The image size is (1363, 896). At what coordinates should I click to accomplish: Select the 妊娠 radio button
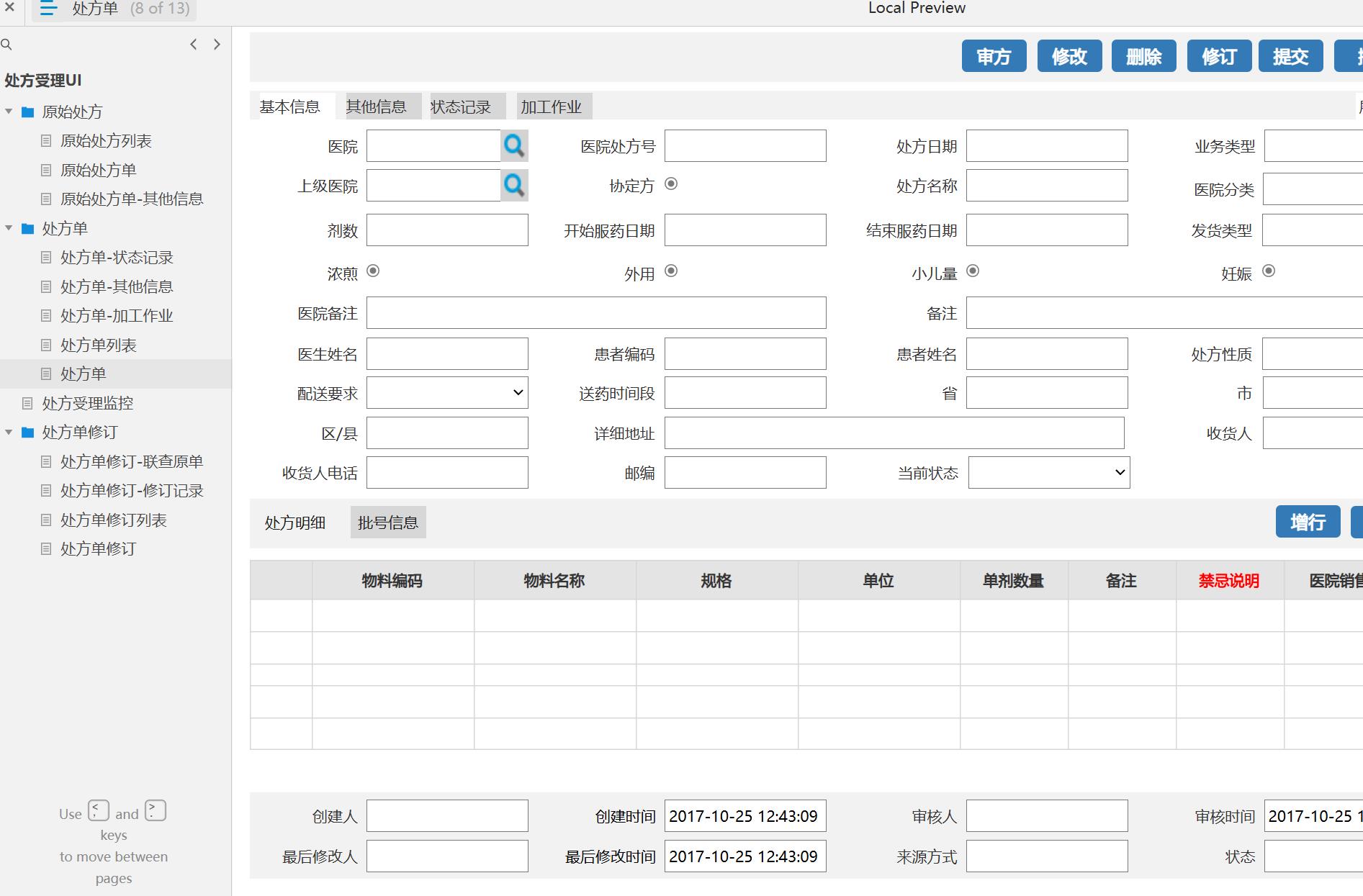pyautogui.click(x=1269, y=271)
